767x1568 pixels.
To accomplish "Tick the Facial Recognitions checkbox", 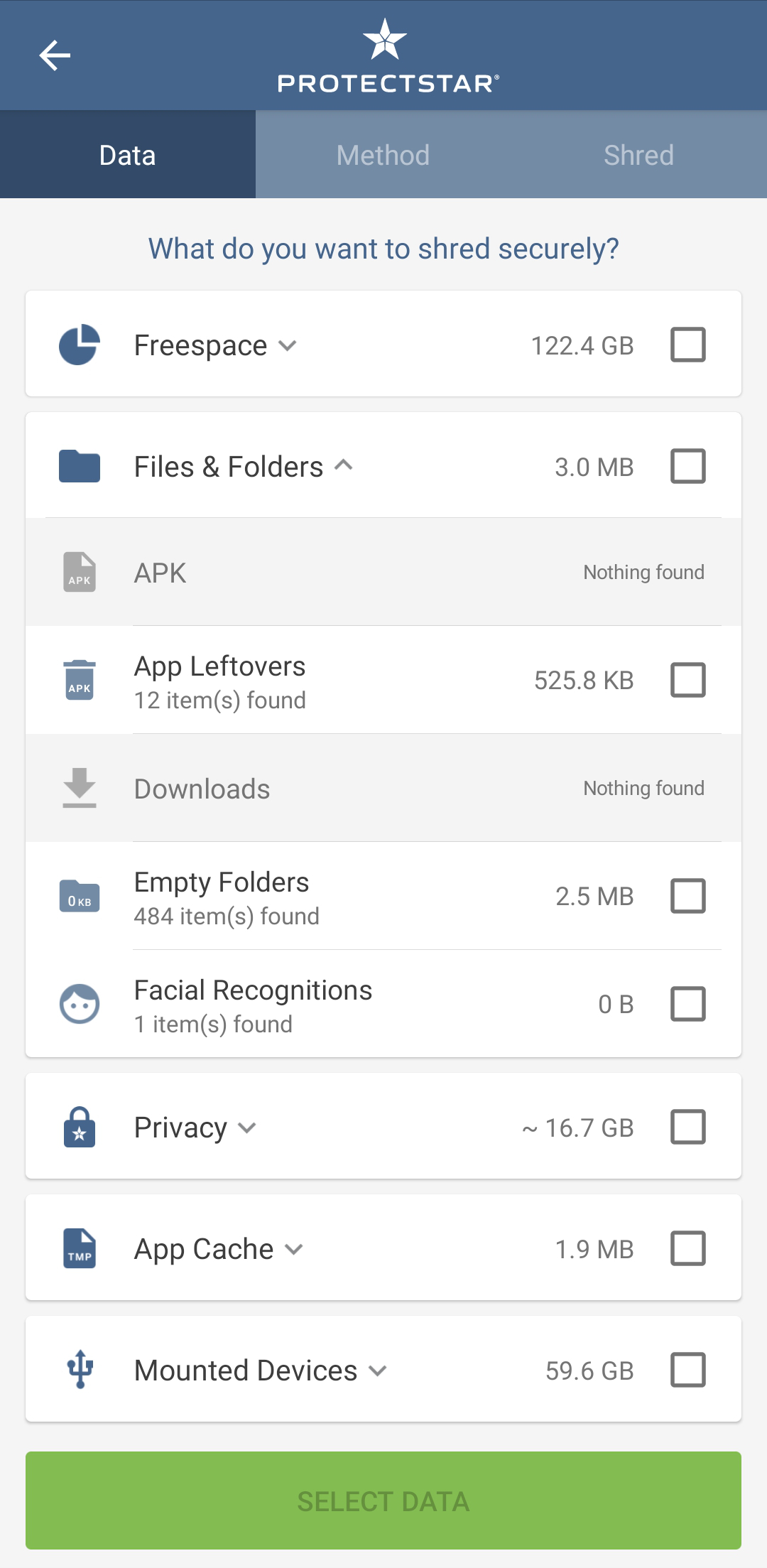I will [x=688, y=1004].
